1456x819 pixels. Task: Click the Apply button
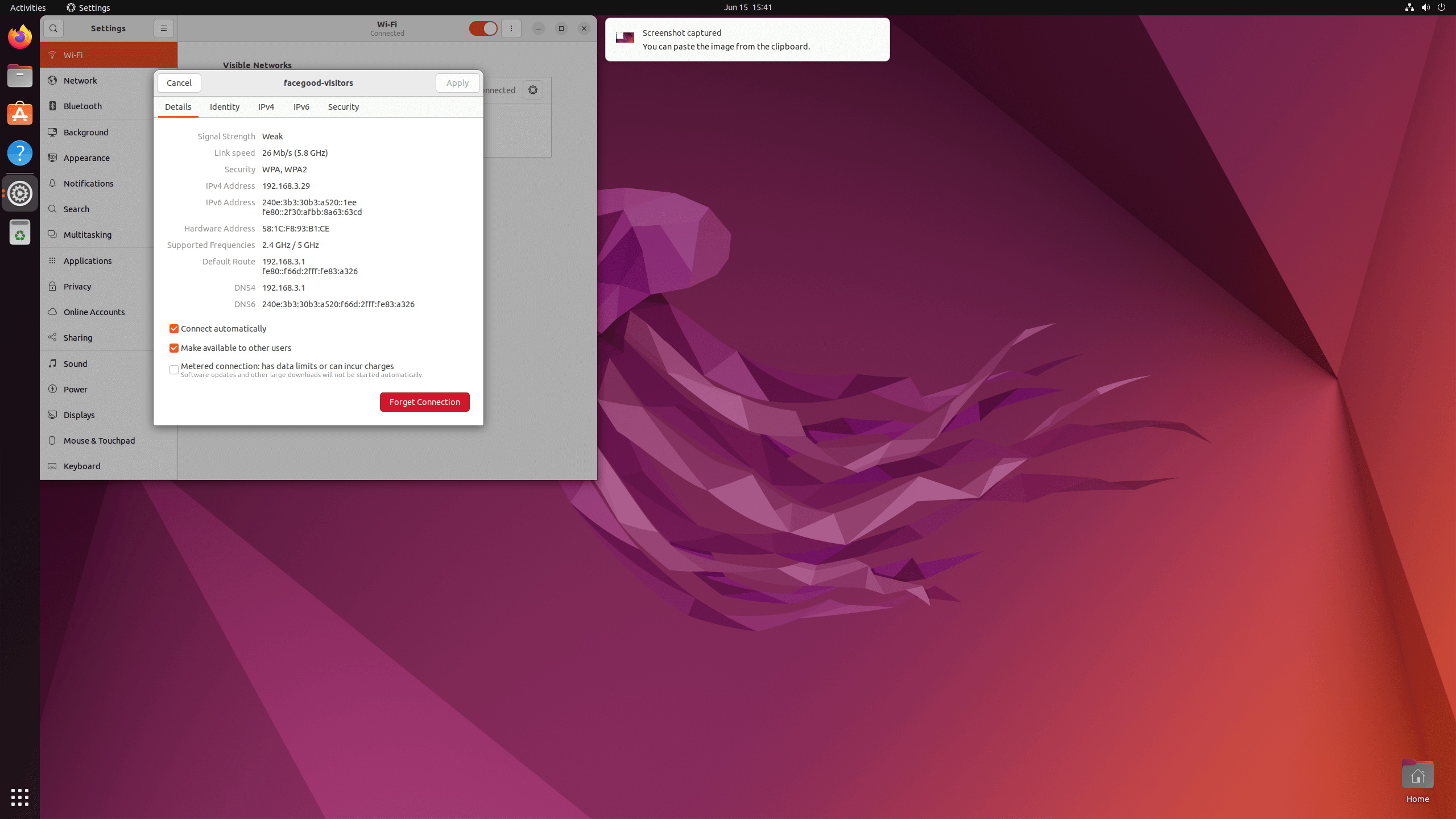tap(458, 83)
